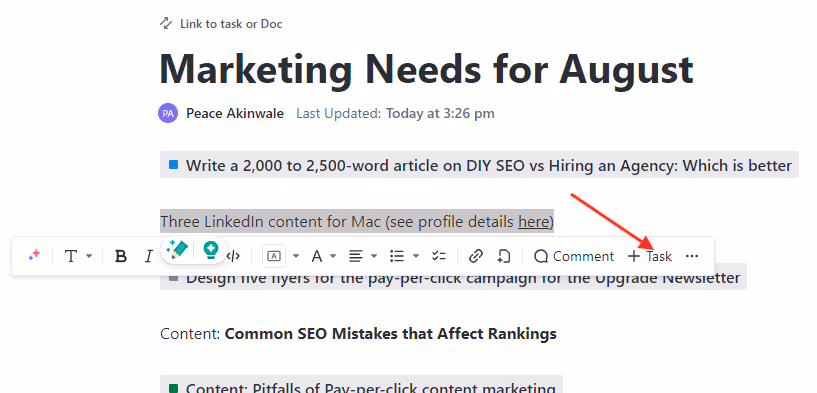Click the create subpage icon
The height and width of the screenshot is (393, 817).
coord(503,256)
